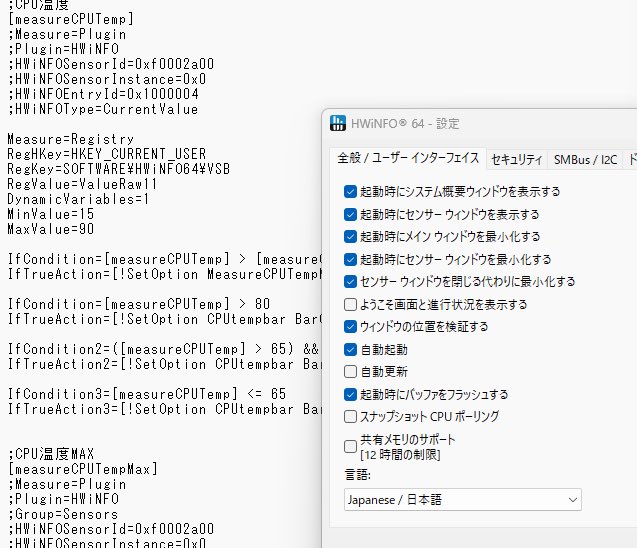Toggle 起動時にセンサー ウィンドウを表示する checkbox
This screenshot has height=548, width=637.
click(x=350, y=214)
